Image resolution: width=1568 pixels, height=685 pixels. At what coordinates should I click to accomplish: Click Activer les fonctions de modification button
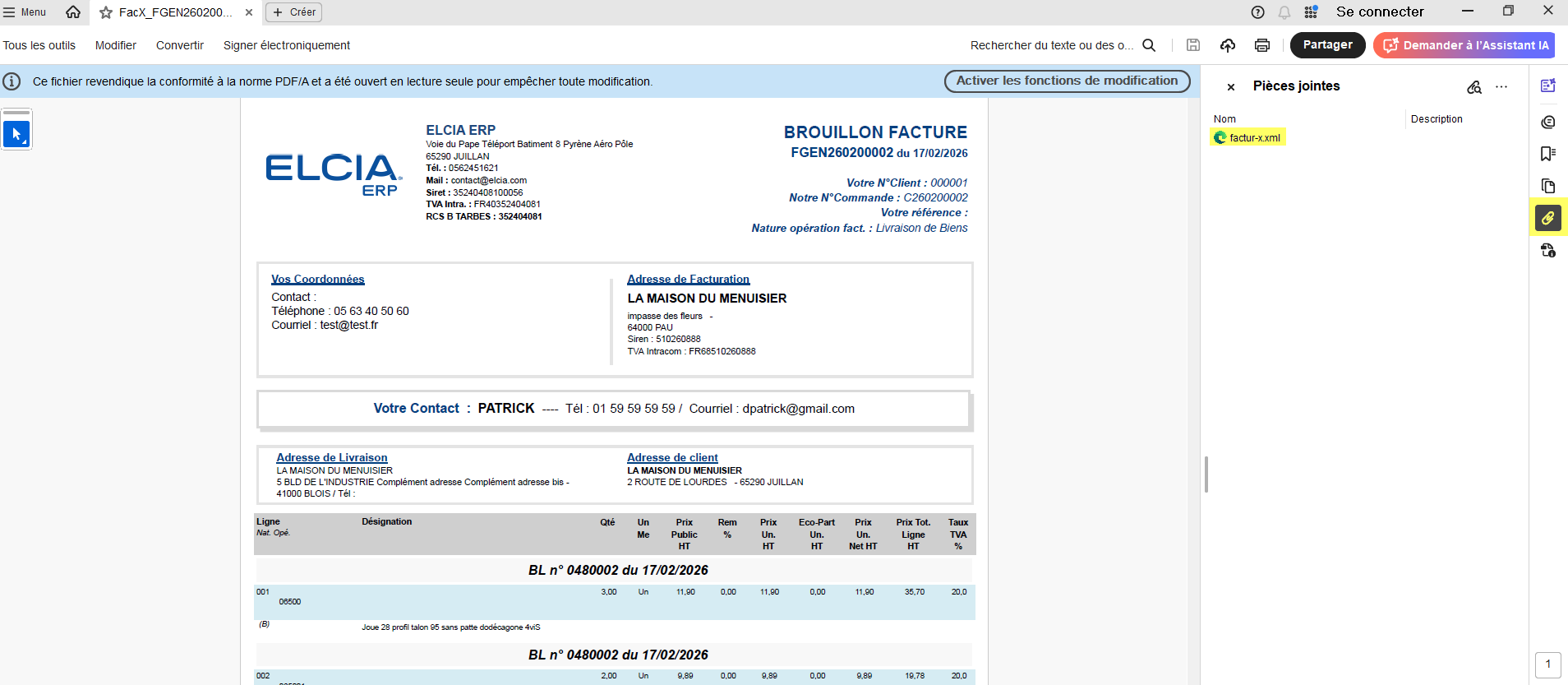pyautogui.click(x=1066, y=81)
